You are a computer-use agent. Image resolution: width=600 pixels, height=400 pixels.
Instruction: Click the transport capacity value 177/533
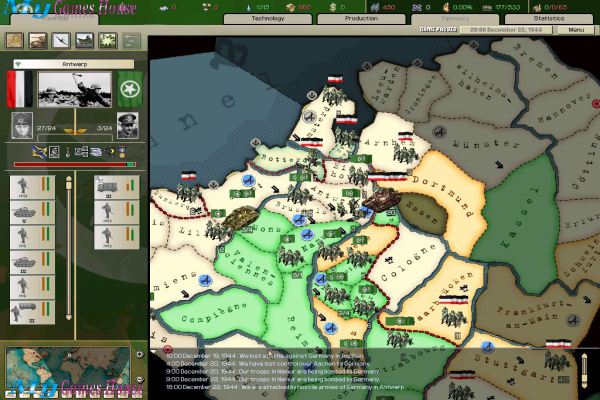[508, 7]
